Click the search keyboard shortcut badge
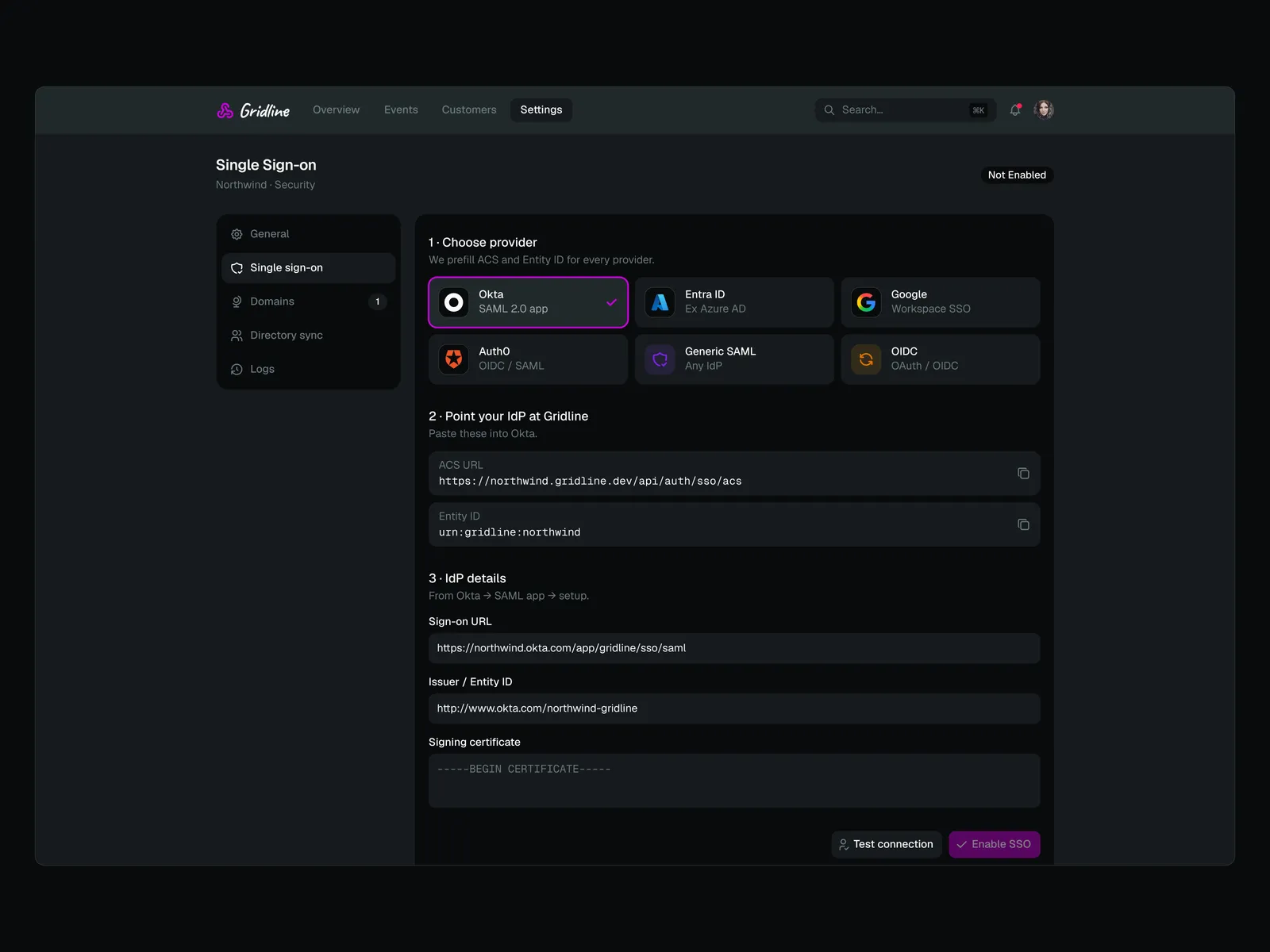The width and height of the screenshot is (1270, 952). [x=978, y=110]
